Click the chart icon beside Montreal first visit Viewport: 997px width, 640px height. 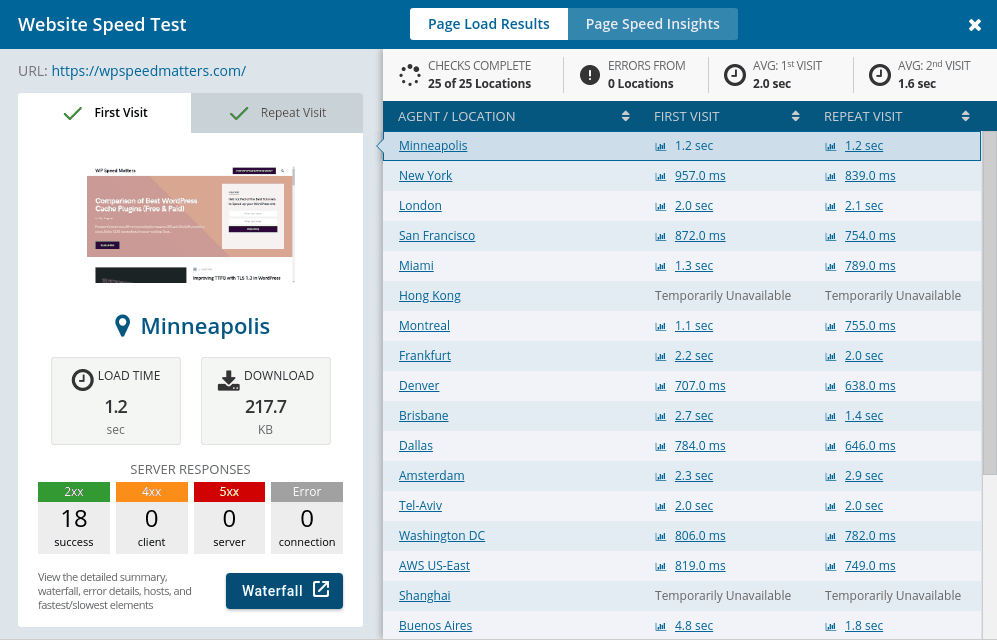click(x=661, y=326)
